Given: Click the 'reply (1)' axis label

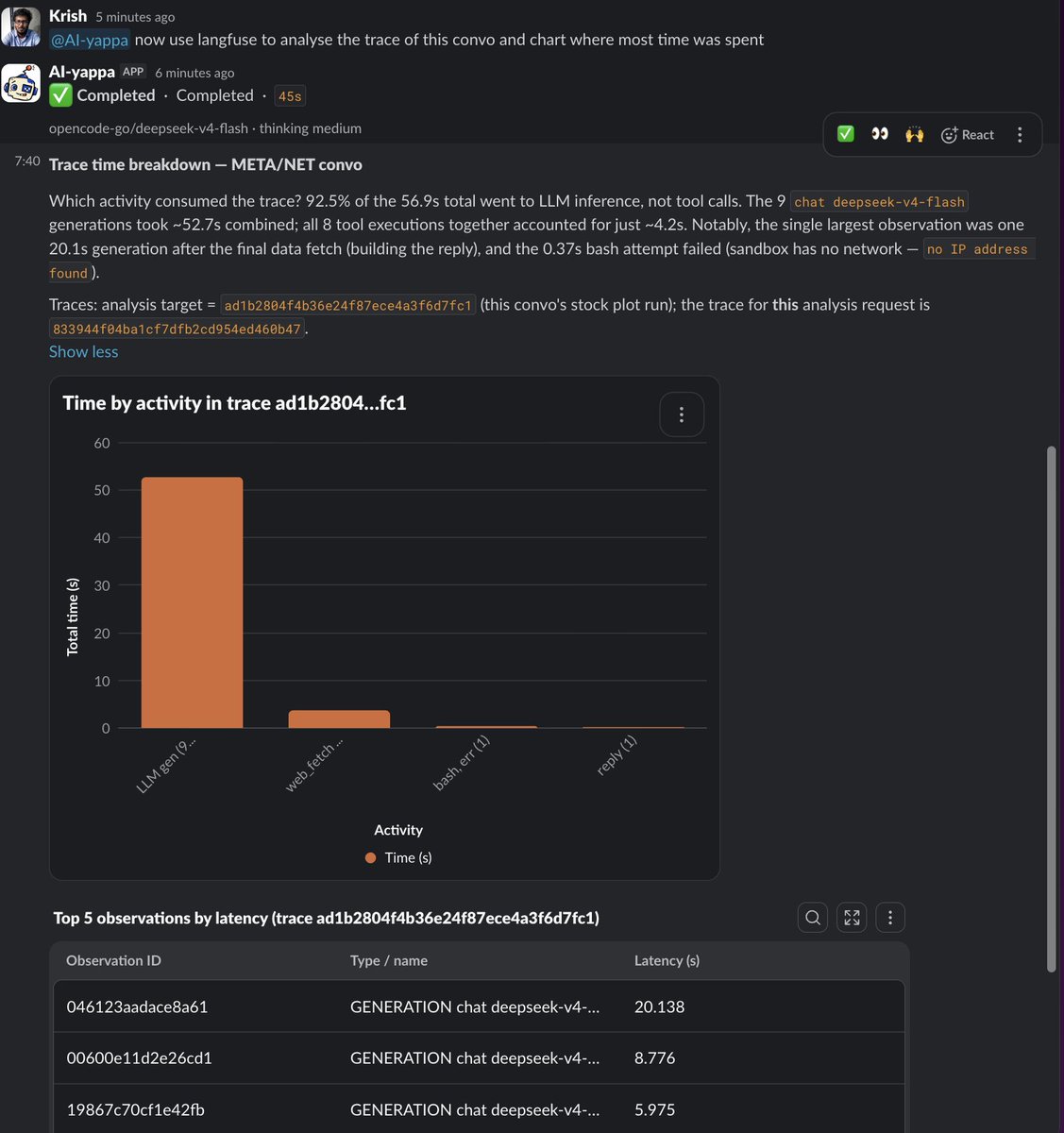Looking at the screenshot, I should point(616,755).
